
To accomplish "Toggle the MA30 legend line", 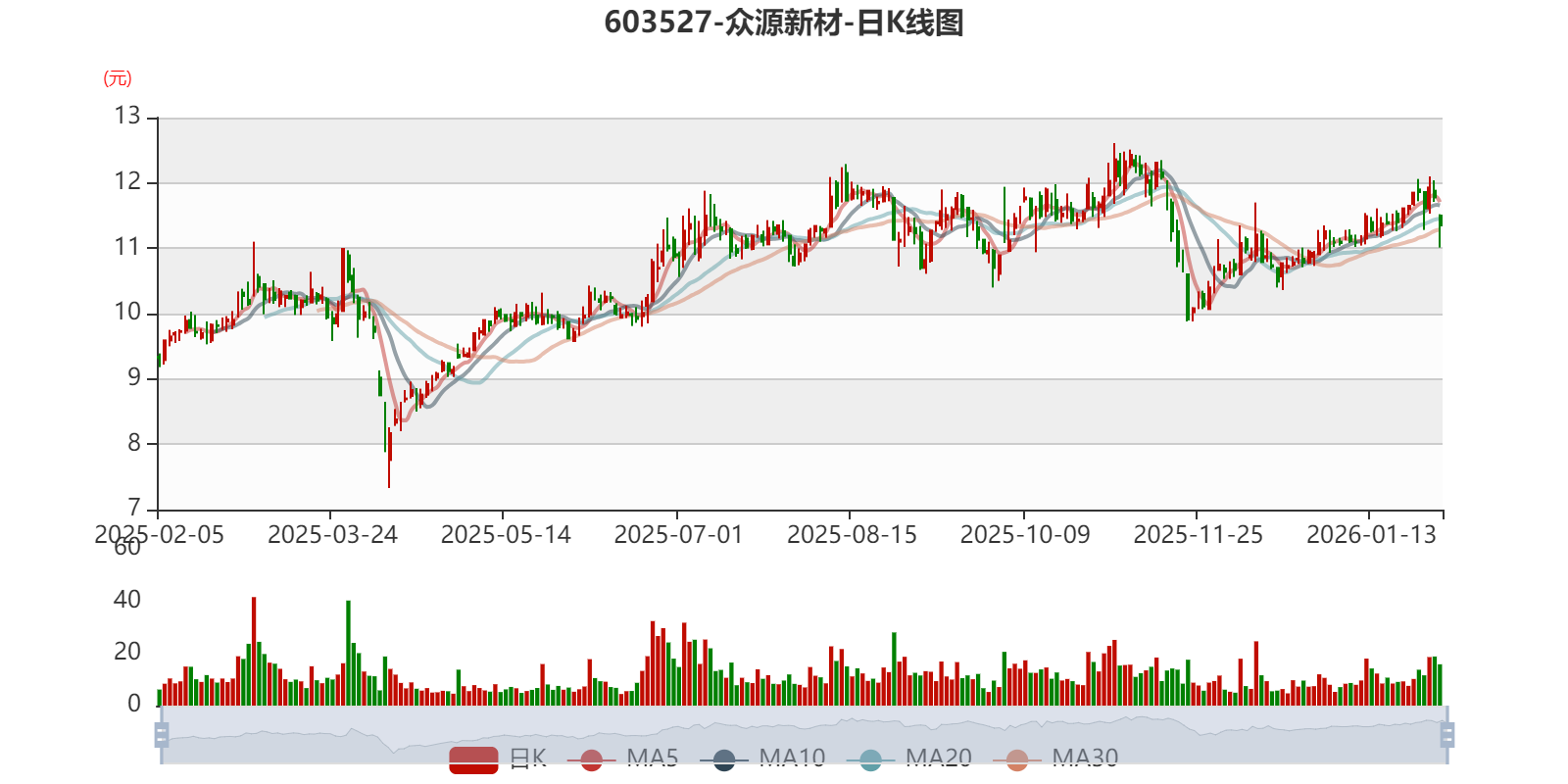I will (x=1055, y=759).
